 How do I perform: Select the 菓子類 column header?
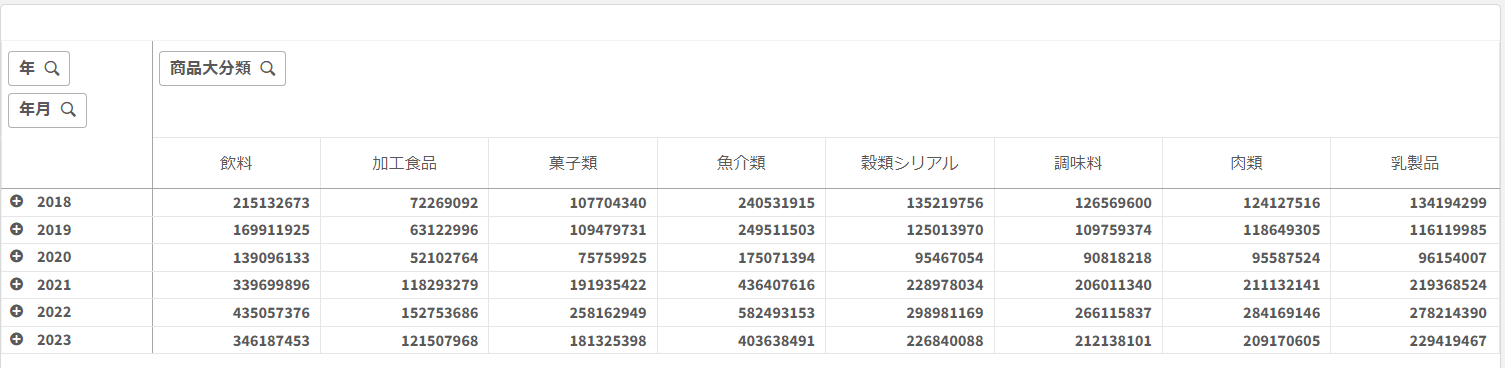pos(573,163)
